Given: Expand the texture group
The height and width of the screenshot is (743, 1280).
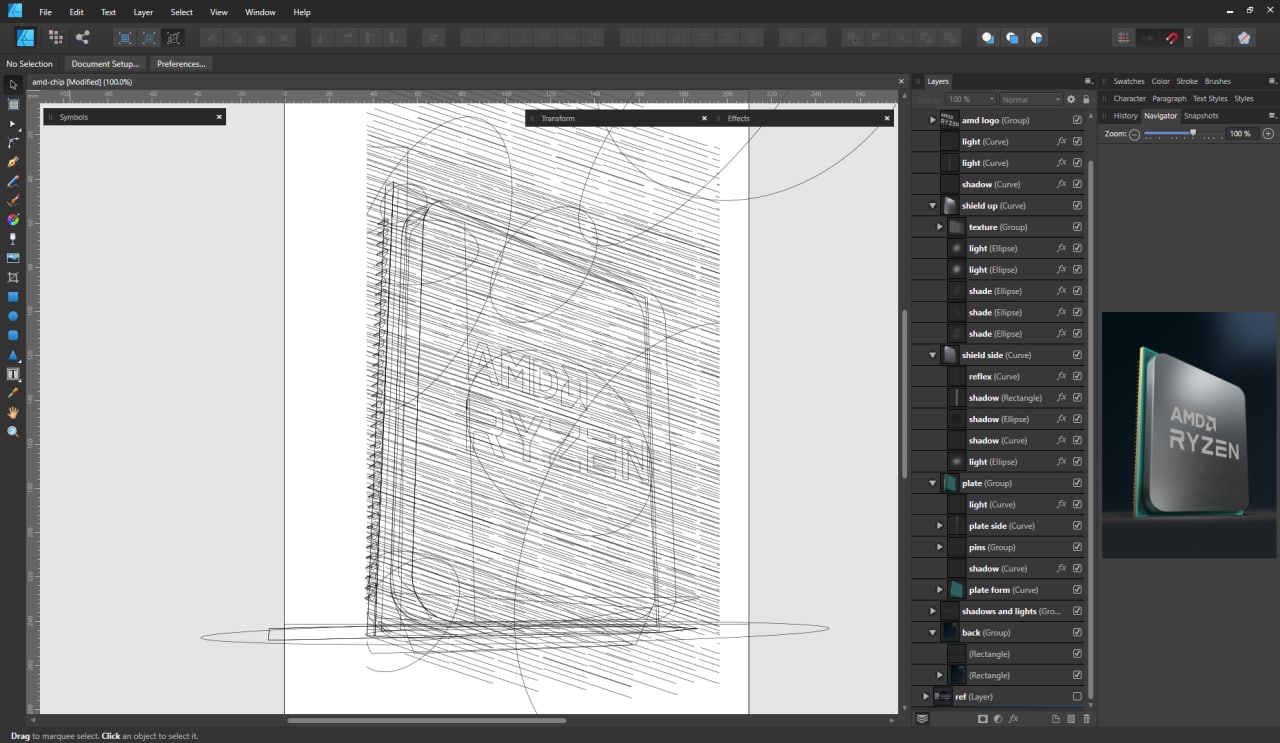Looking at the screenshot, I should click(x=940, y=227).
